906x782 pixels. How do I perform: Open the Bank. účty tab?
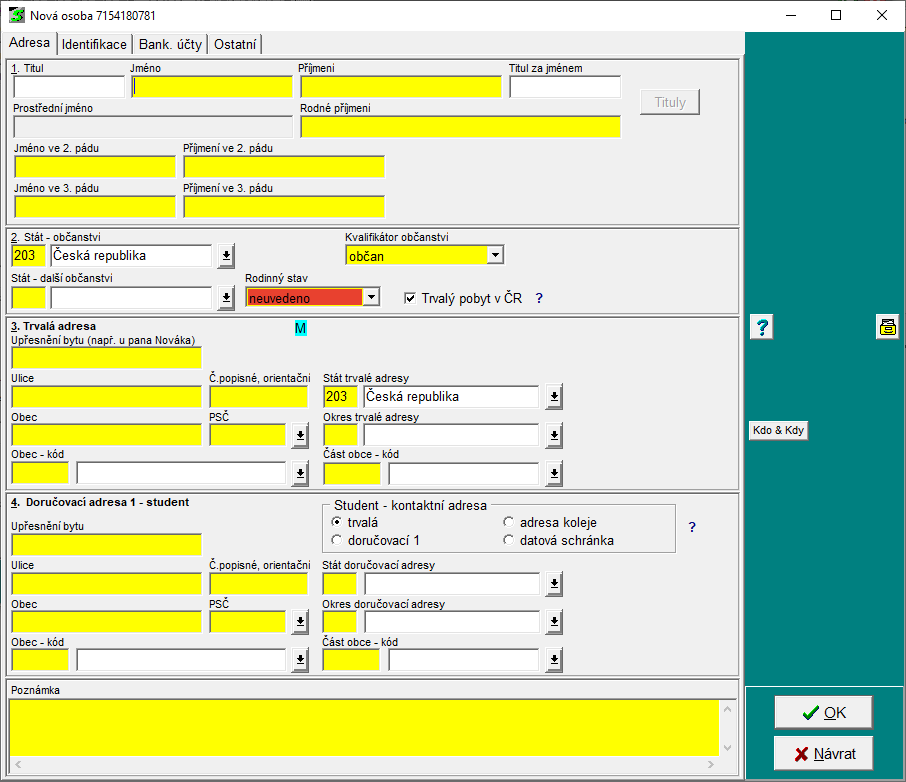click(x=170, y=44)
